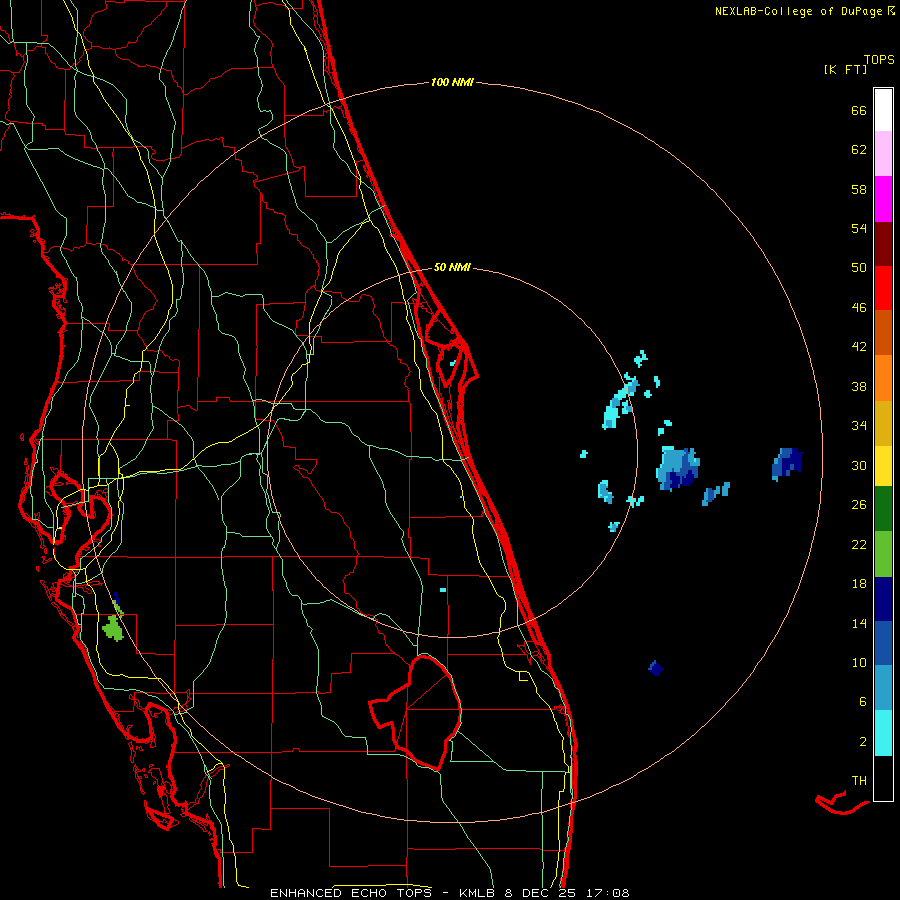Pick the dark red legend swatch
Image resolution: width=900 pixels, height=900 pixels.
tap(883, 243)
